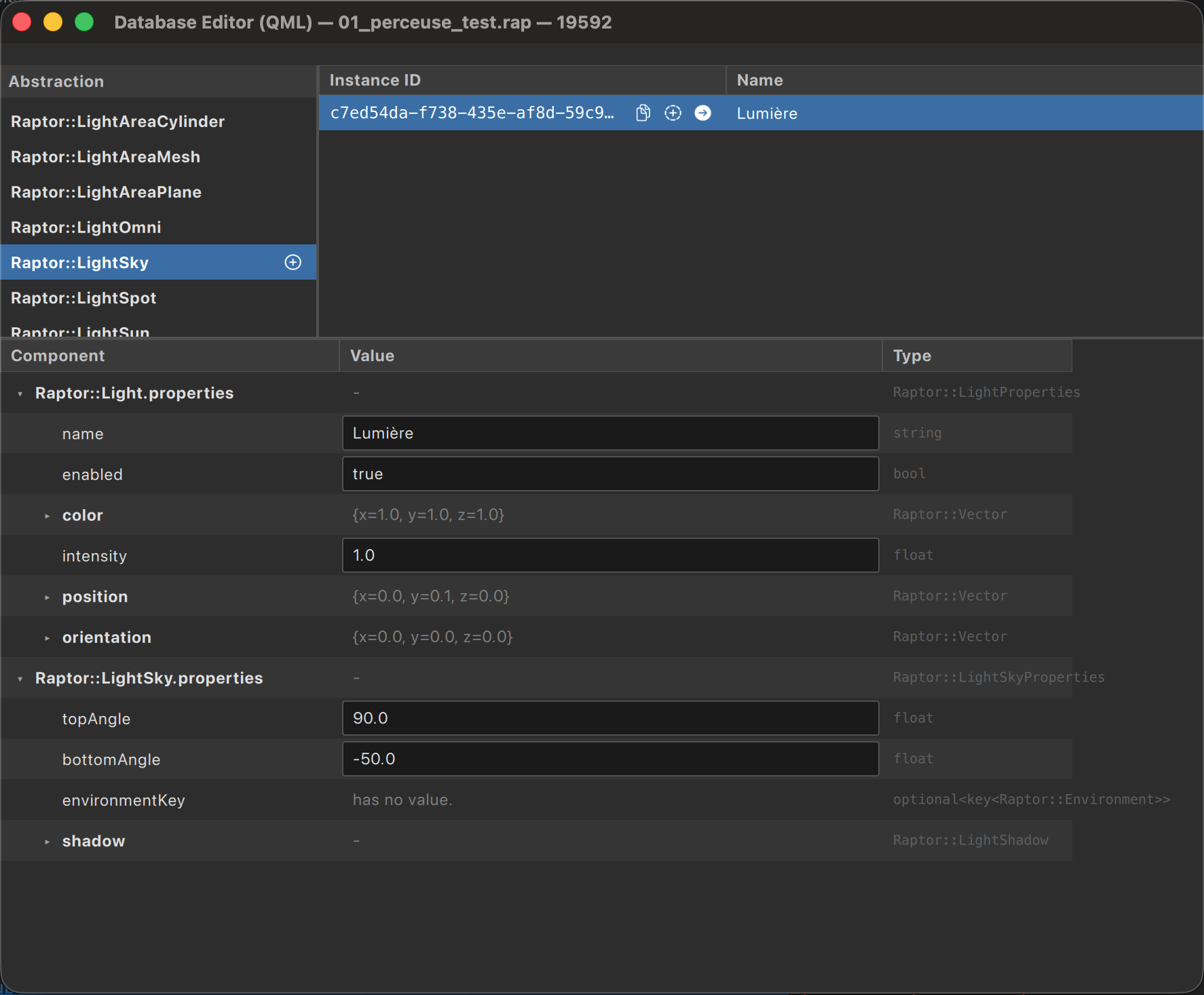Screen dimensions: 1204x995
Task: Click the copy instance ID icon
Action: point(643,113)
